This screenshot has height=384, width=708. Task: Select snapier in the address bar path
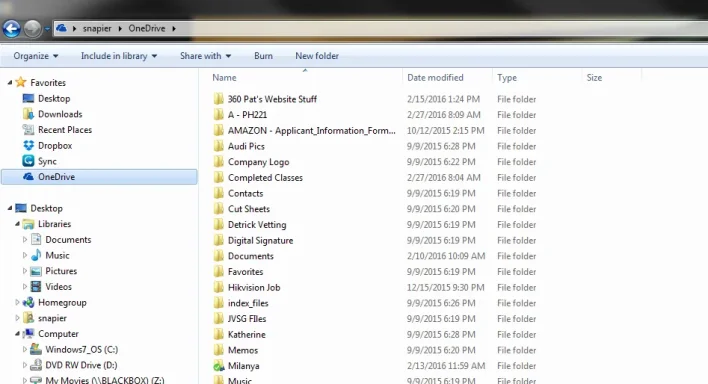pos(97,28)
